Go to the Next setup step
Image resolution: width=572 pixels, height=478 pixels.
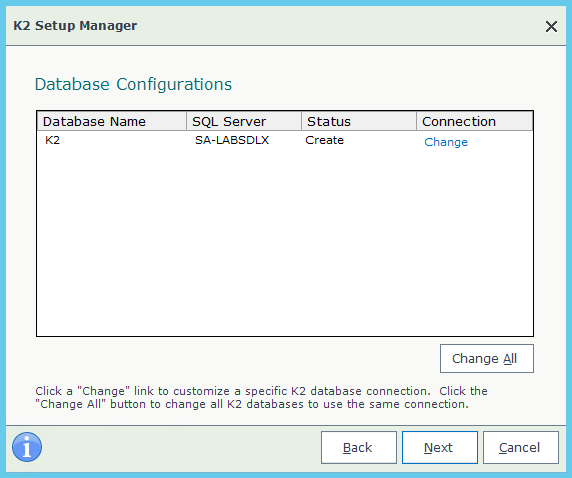pos(440,447)
